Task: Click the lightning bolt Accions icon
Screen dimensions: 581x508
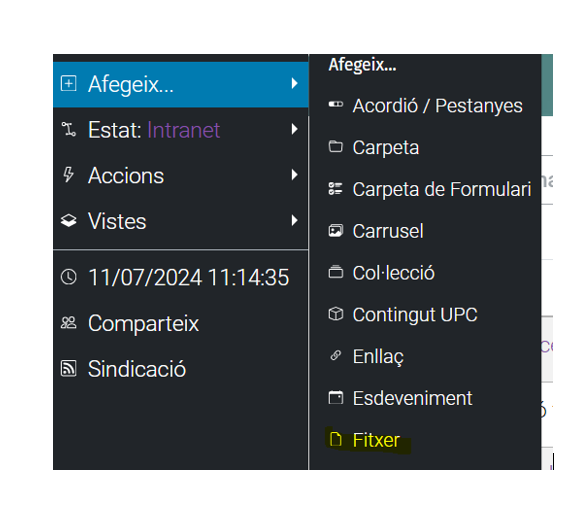Action: 69,175
